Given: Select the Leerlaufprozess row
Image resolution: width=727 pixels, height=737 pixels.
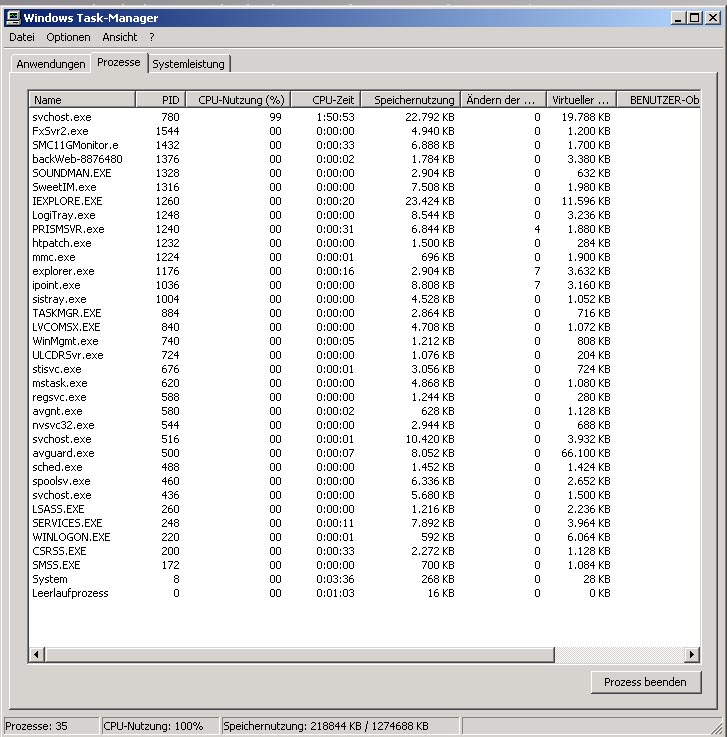Looking at the screenshot, I should [70, 593].
